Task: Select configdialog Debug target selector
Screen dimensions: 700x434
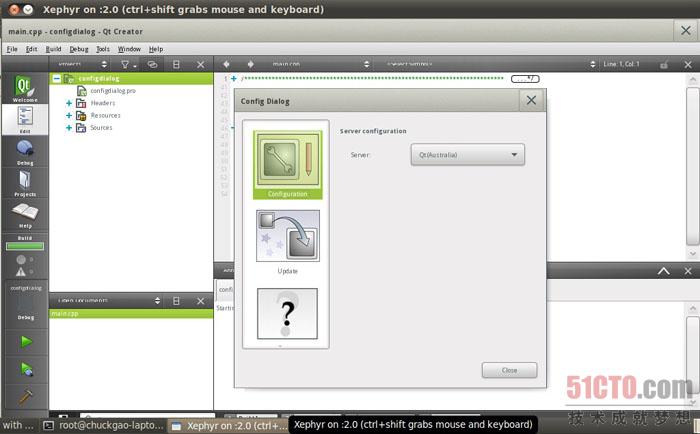Action: (26, 304)
